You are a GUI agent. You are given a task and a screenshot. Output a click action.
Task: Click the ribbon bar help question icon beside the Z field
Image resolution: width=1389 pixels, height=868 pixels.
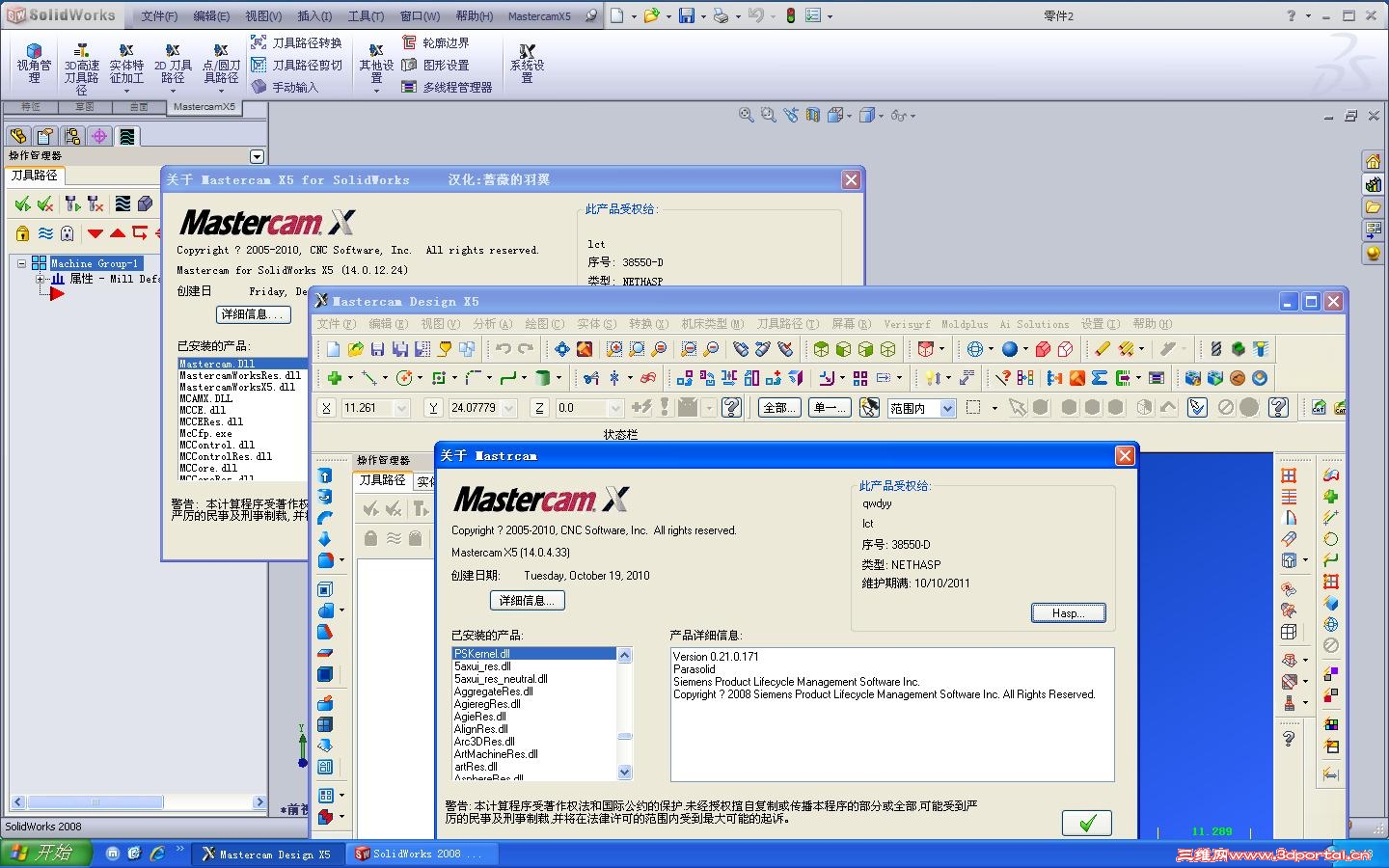click(732, 408)
